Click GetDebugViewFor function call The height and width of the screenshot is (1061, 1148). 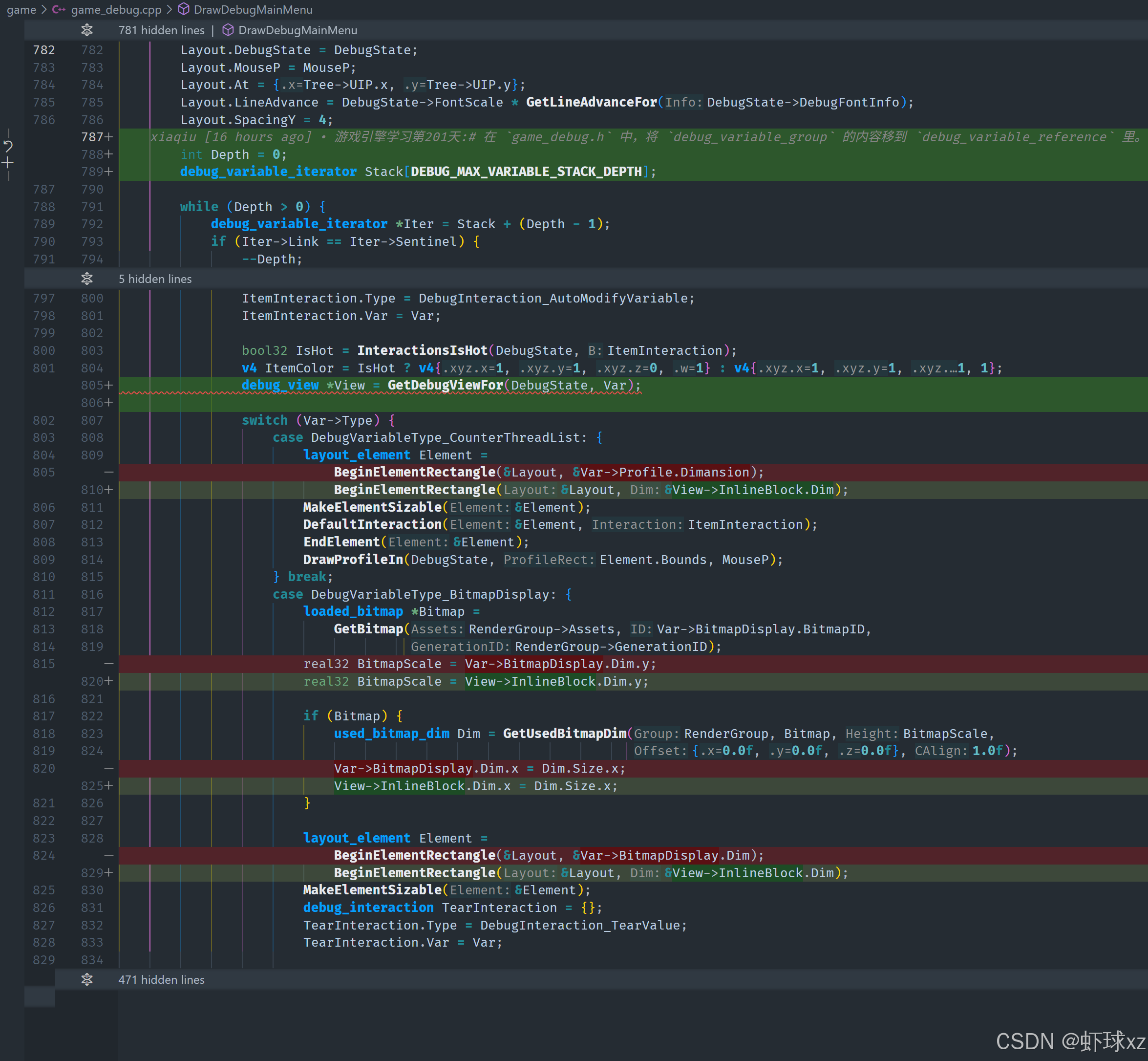pyautogui.click(x=445, y=385)
